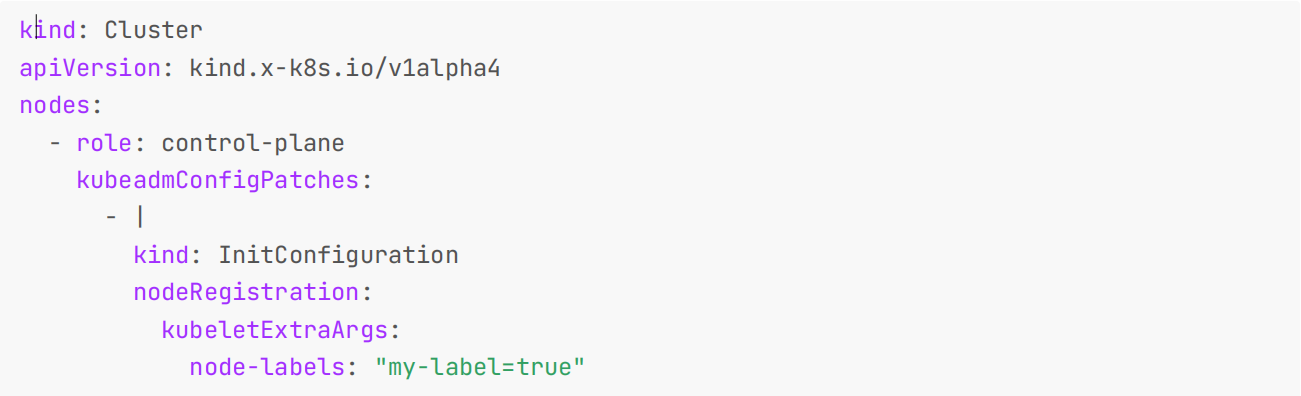Click the 'nodeRegistration' key
Screen dimensions: 1301x396
click(x=245, y=292)
